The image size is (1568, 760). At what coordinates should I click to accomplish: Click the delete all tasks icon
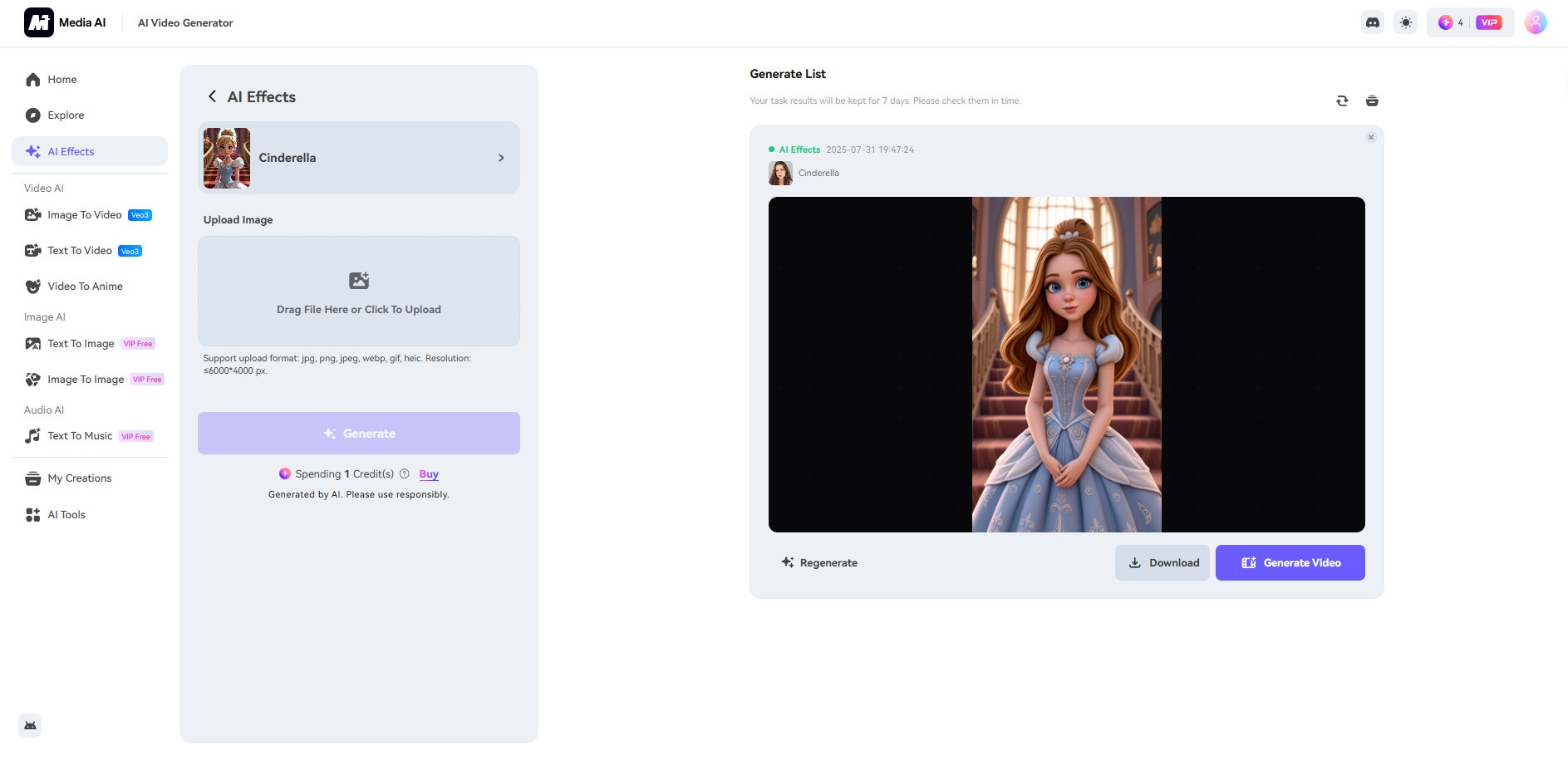coord(1372,101)
